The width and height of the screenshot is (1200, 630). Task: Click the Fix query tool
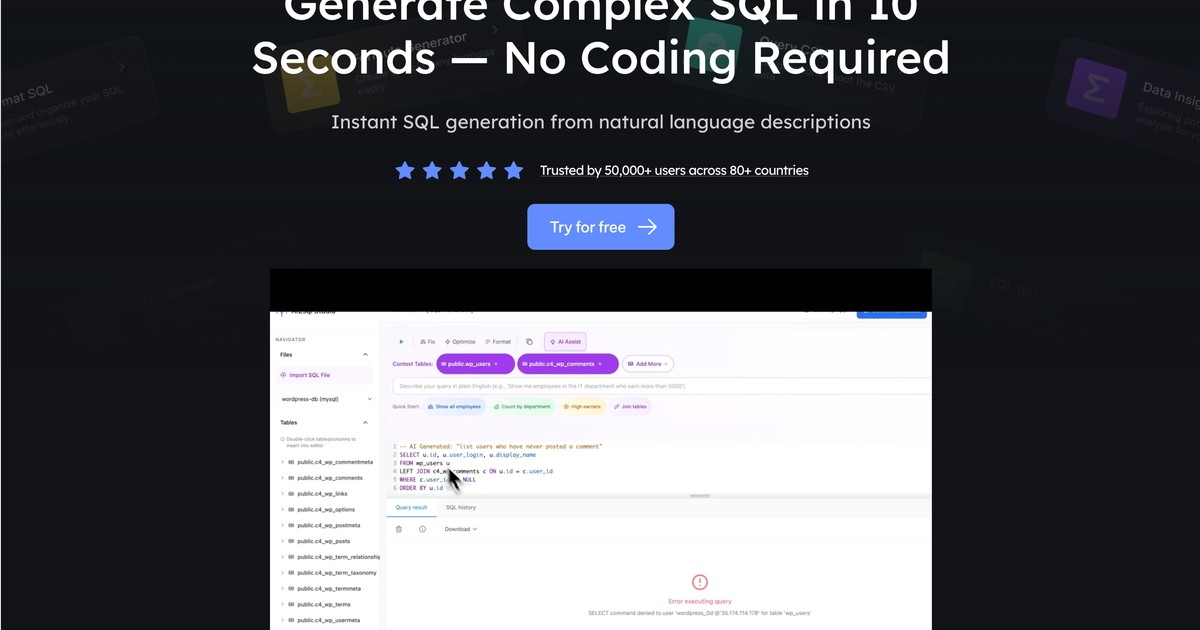click(427, 342)
